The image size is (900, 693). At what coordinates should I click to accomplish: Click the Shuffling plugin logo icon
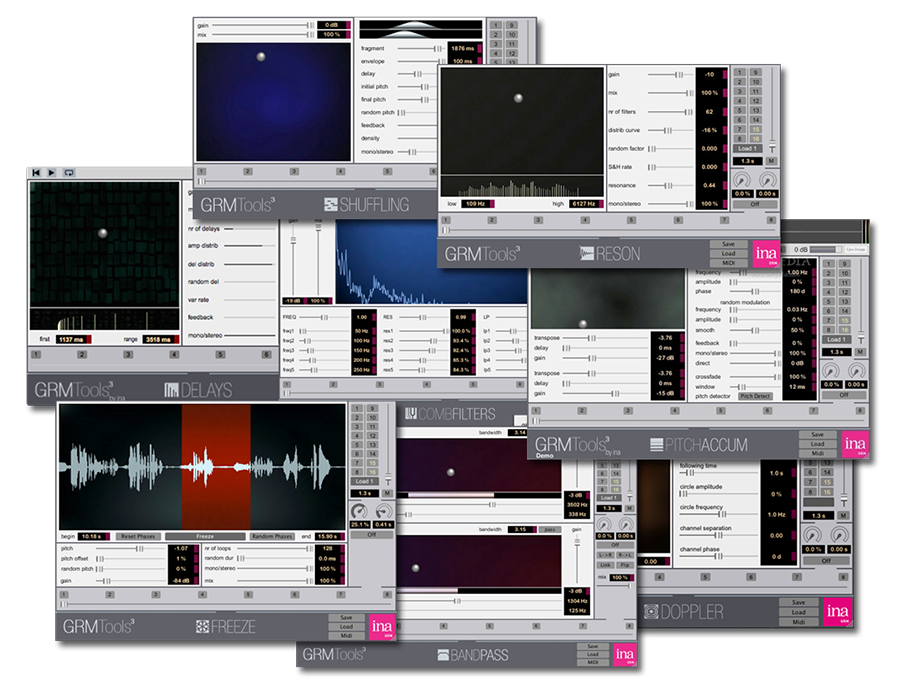click(332, 205)
